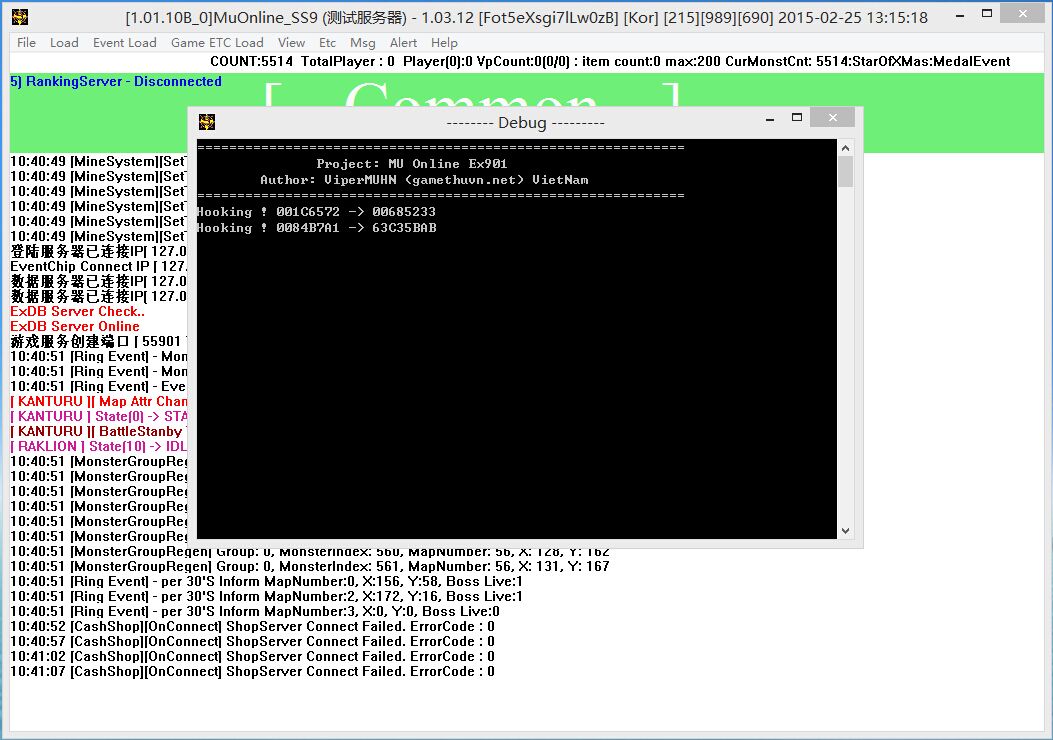
Task: Click the 'ExDB Server Check..' log line
Action: coord(77,312)
